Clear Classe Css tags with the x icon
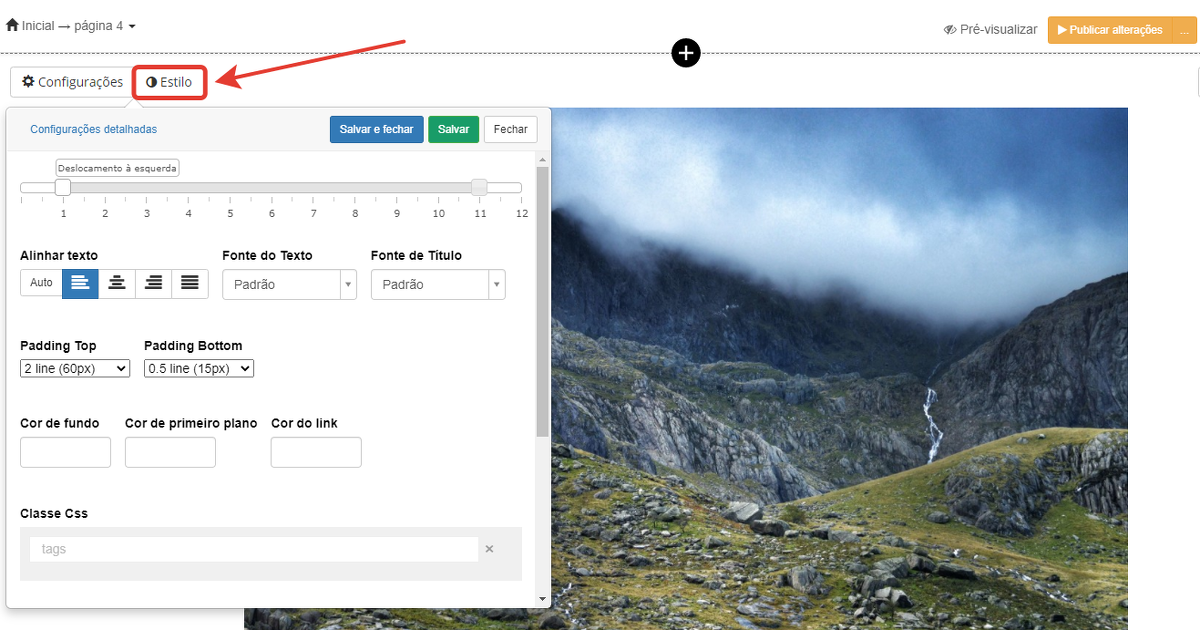Image resolution: width=1200 pixels, height=630 pixels. pos(489,549)
